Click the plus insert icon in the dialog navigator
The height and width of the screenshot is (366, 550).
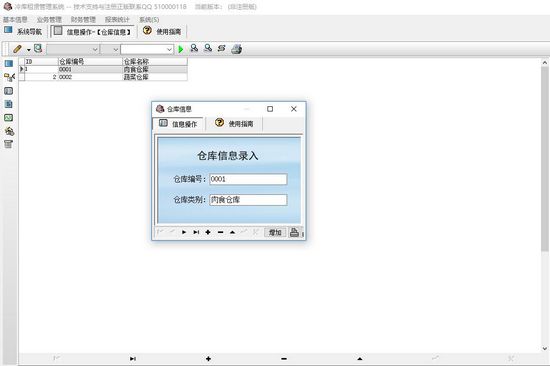coord(208,232)
